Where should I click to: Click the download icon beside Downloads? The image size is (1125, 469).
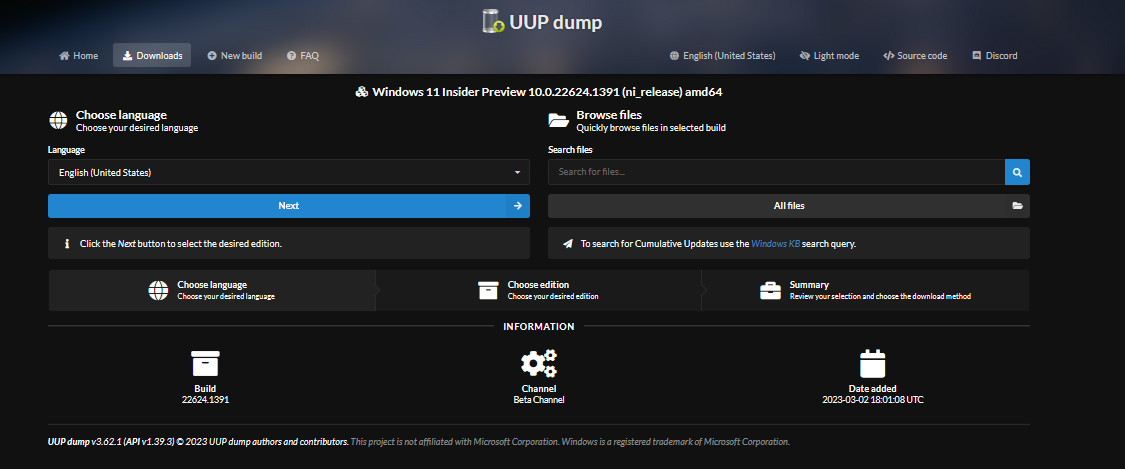(127, 55)
